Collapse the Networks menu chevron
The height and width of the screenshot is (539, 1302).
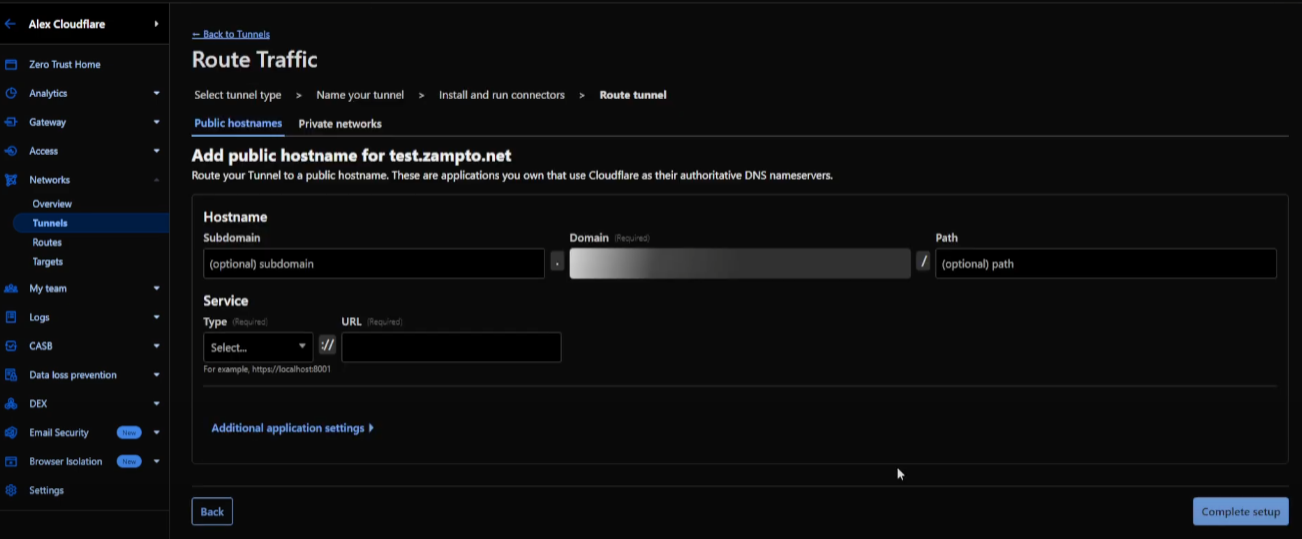coord(156,180)
